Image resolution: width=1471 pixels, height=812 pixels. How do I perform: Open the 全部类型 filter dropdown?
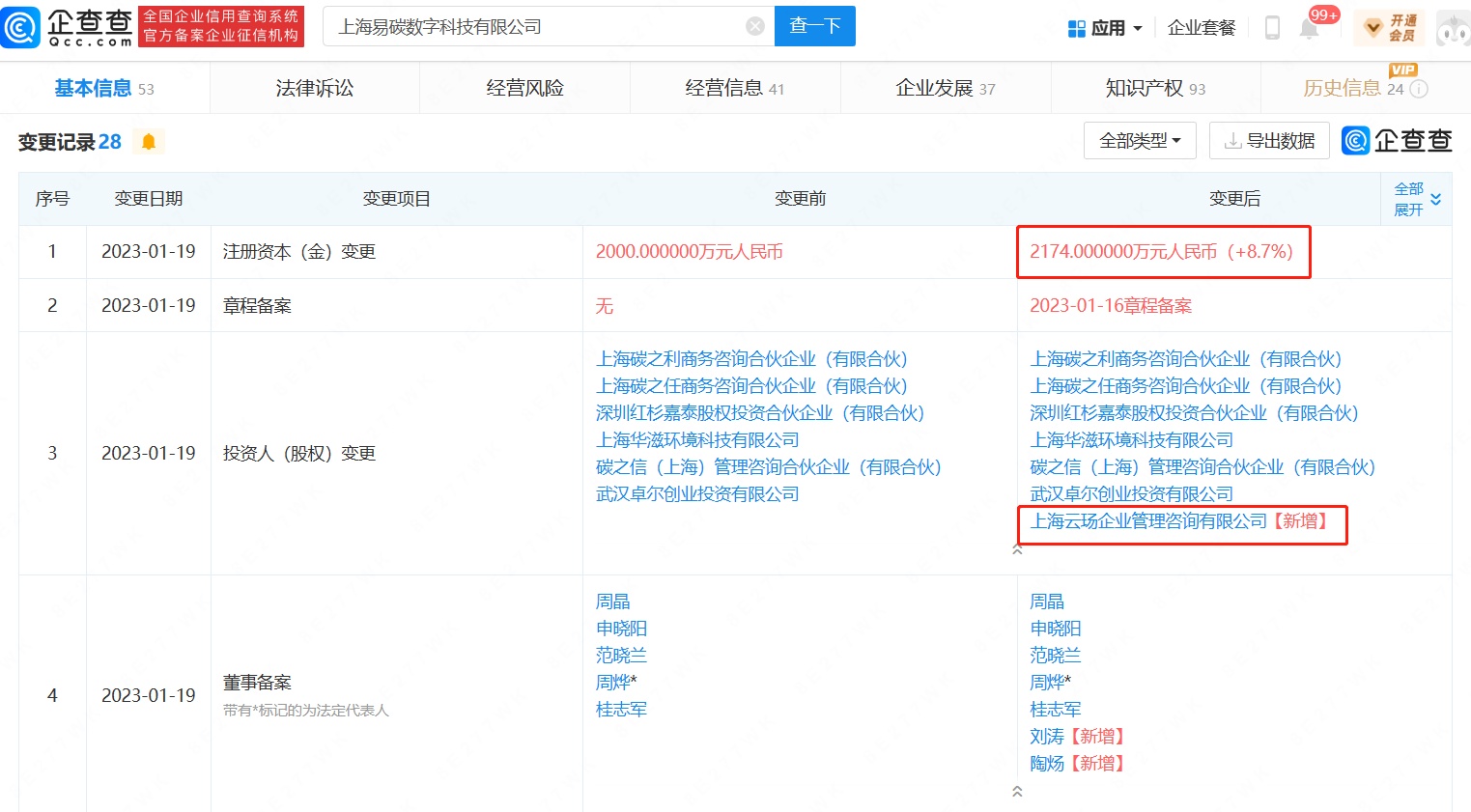pyautogui.click(x=1140, y=141)
